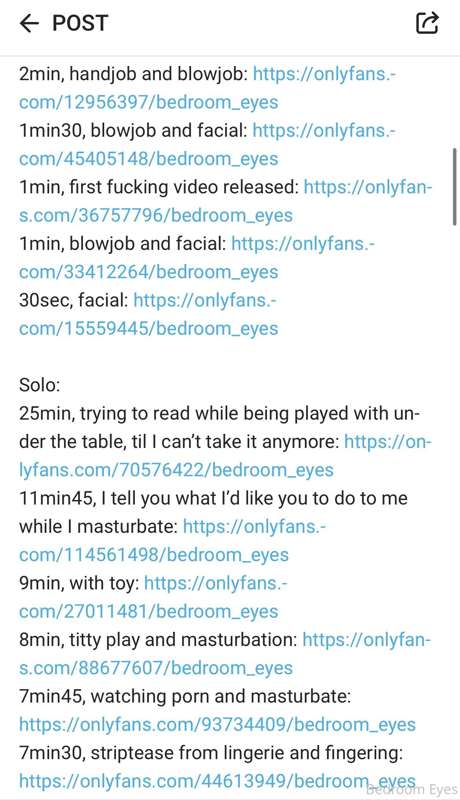Open the link ending 70576422/bedroom_eyes
The height and width of the screenshot is (800, 460).
[176, 470]
